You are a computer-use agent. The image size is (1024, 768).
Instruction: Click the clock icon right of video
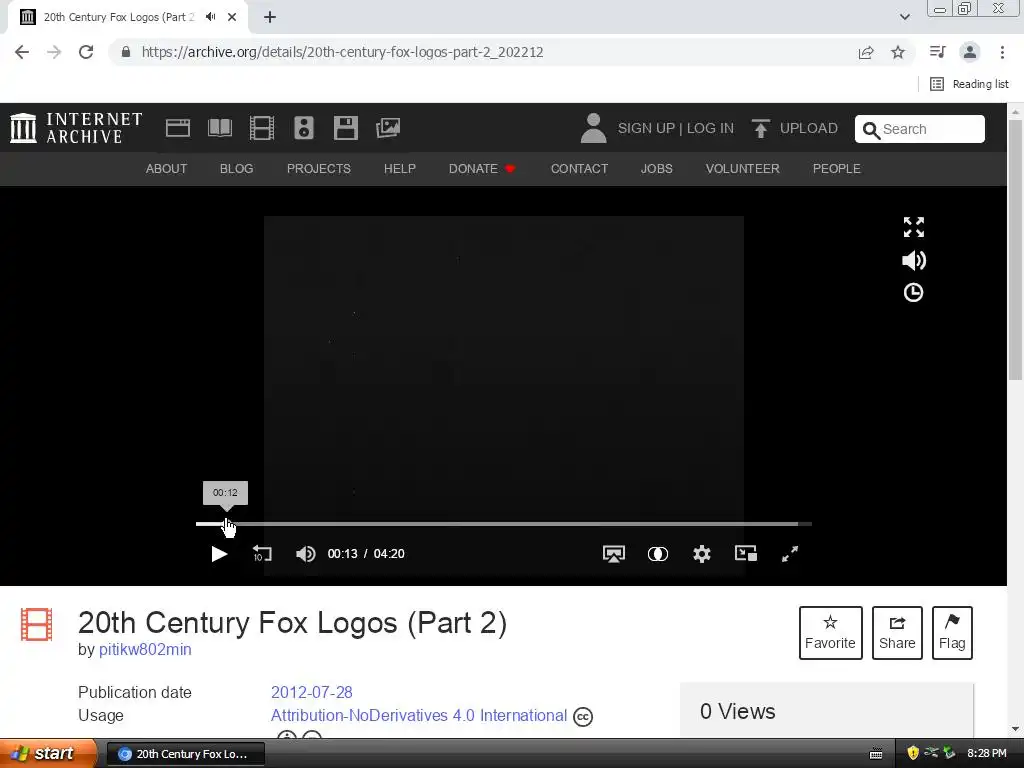tap(914, 293)
